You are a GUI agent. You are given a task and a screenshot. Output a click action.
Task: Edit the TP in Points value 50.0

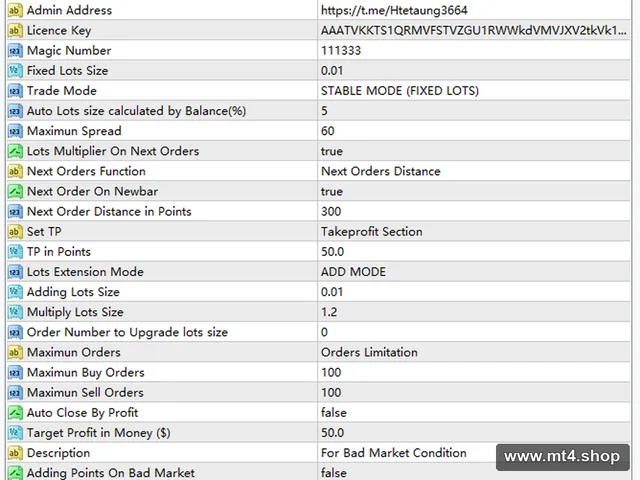[474, 252]
